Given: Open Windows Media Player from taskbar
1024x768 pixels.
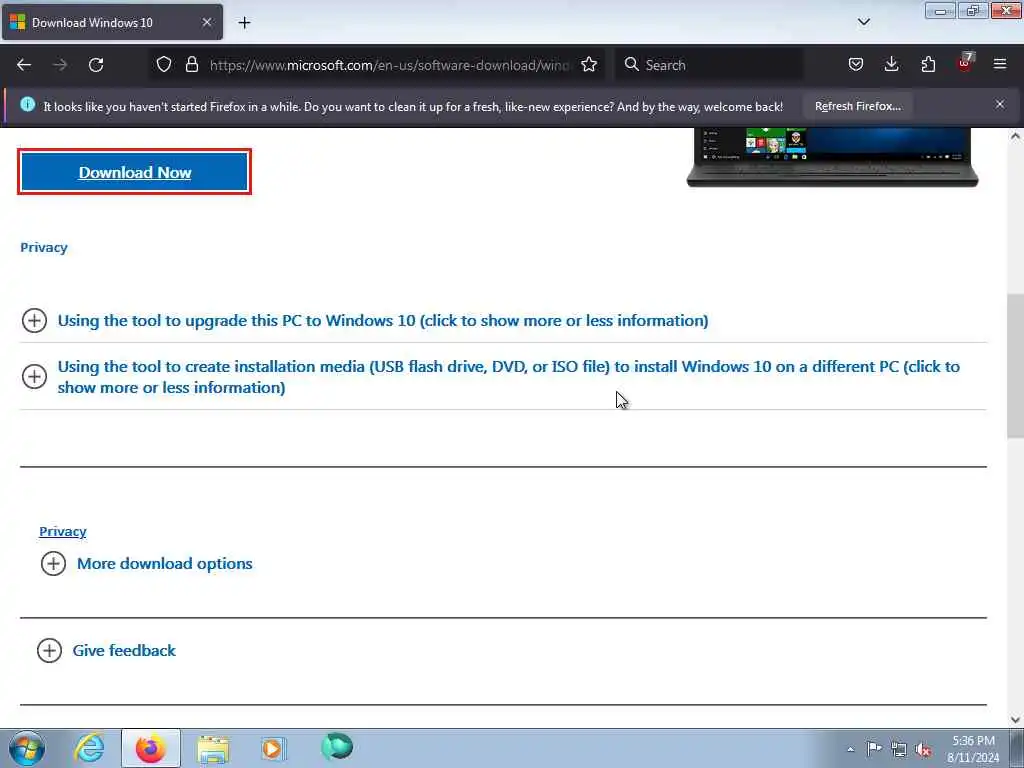Looking at the screenshot, I should pos(274,748).
